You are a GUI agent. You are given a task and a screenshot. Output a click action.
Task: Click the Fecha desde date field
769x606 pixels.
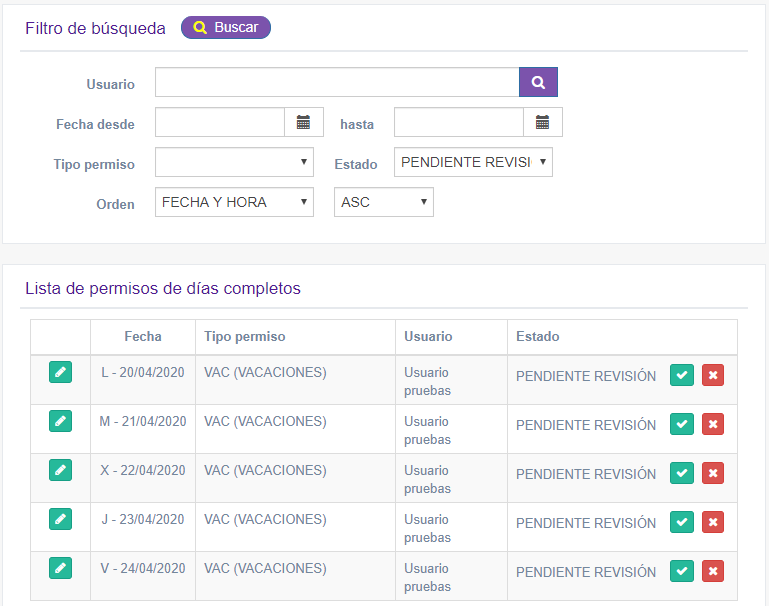coord(220,122)
